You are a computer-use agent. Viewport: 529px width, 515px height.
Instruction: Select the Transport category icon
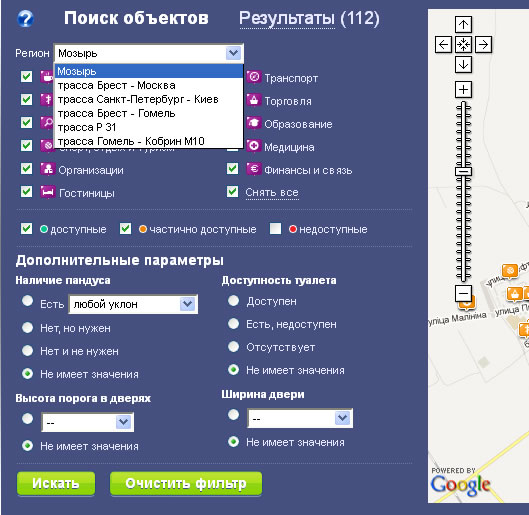[x=254, y=77]
